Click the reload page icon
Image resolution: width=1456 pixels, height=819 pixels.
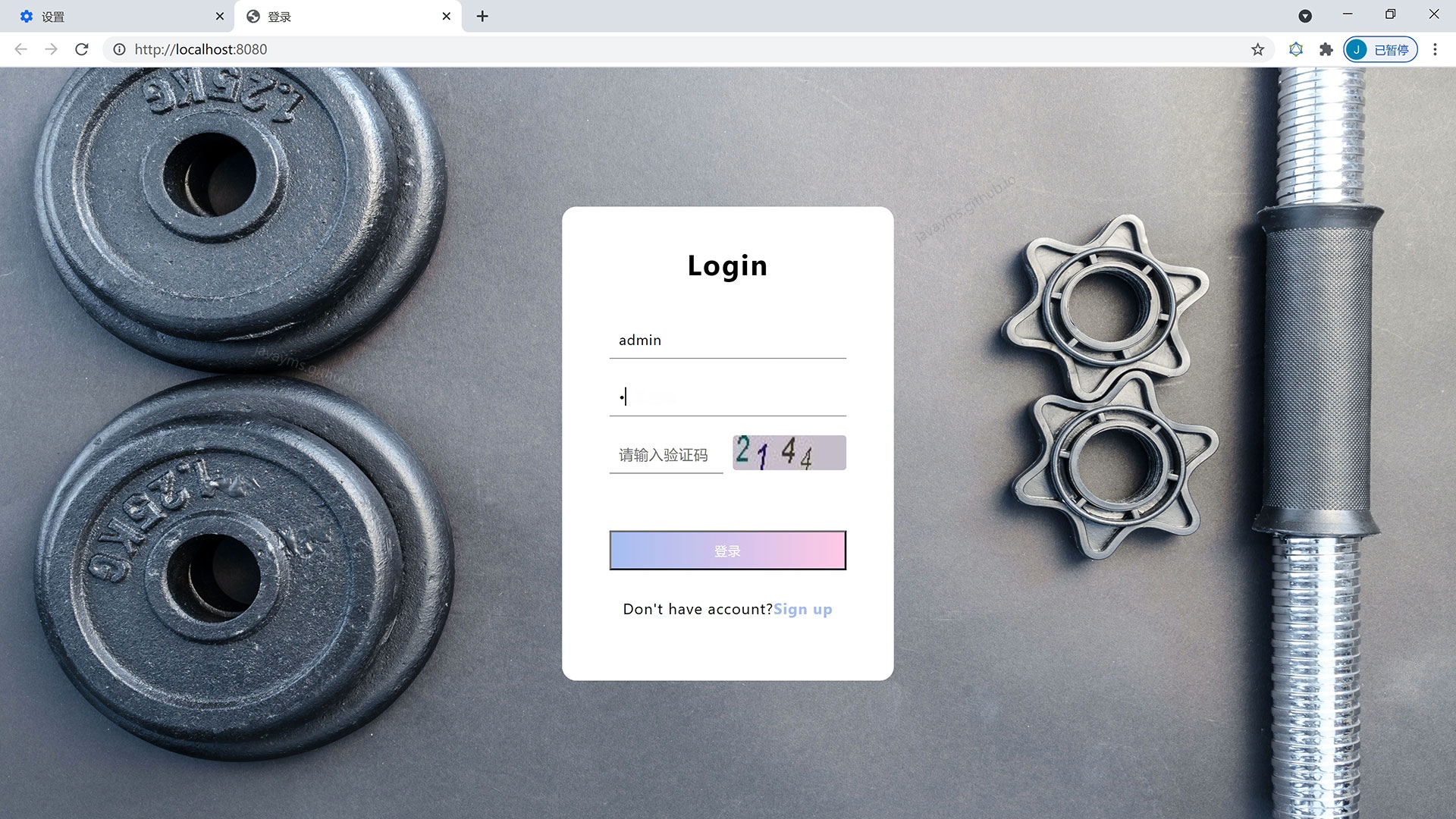[82, 49]
